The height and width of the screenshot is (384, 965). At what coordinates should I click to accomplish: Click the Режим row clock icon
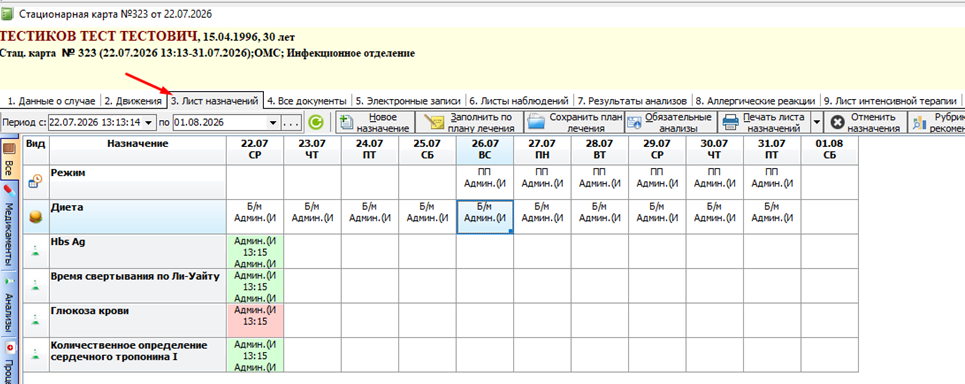coord(36,182)
